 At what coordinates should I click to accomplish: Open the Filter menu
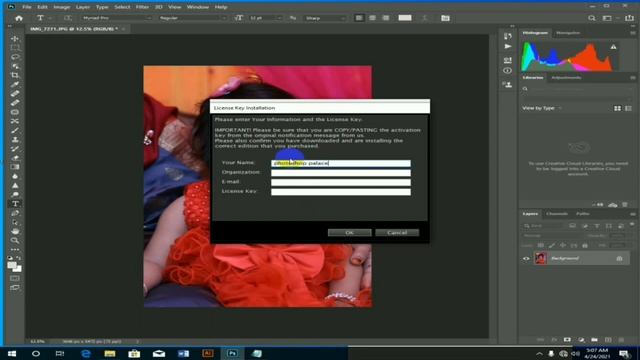pyautogui.click(x=142, y=7)
